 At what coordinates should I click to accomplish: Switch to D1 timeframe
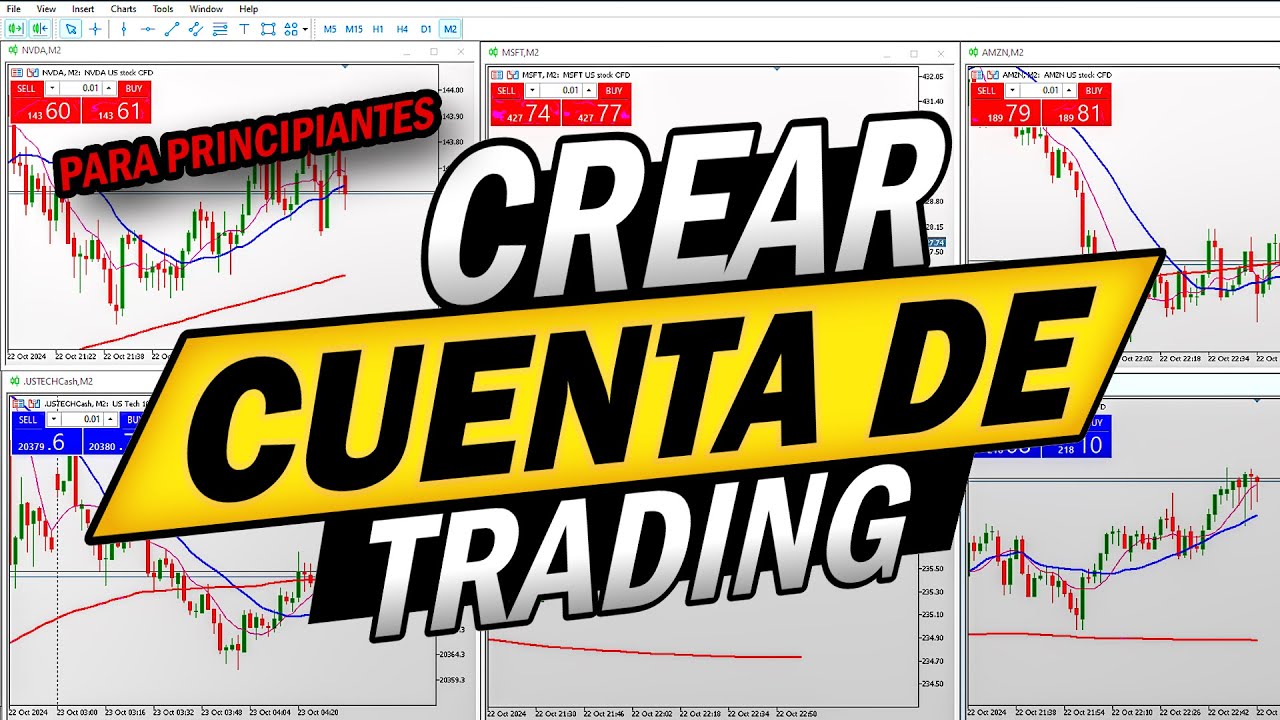pyautogui.click(x=426, y=29)
